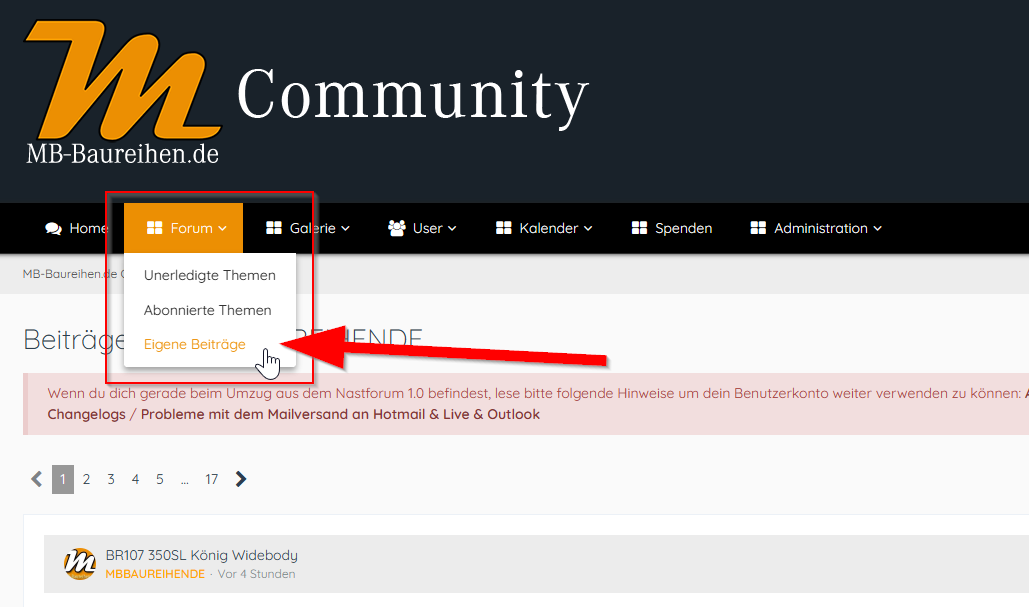The width and height of the screenshot is (1029, 607).
Task: Expand the User menu chevron
Action: [x=452, y=228]
